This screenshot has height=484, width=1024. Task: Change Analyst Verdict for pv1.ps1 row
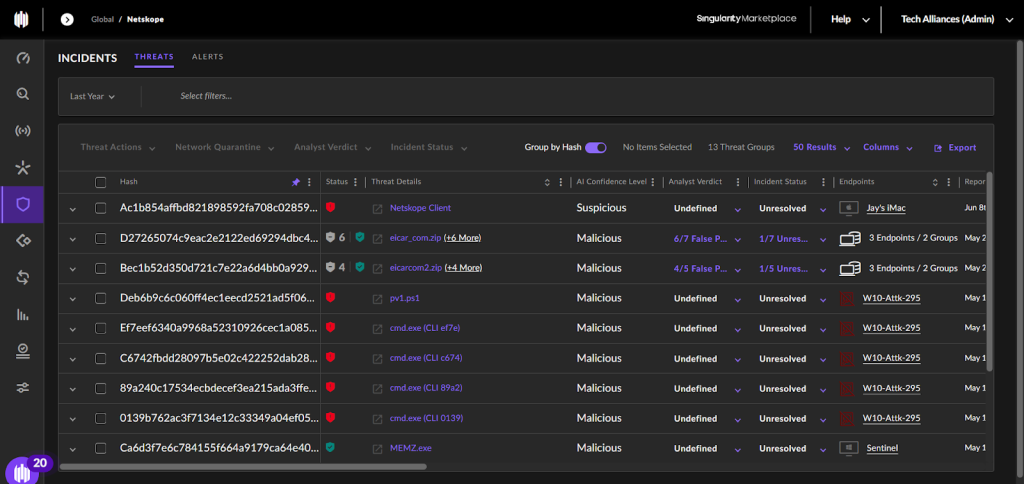(x=708, y=298)
